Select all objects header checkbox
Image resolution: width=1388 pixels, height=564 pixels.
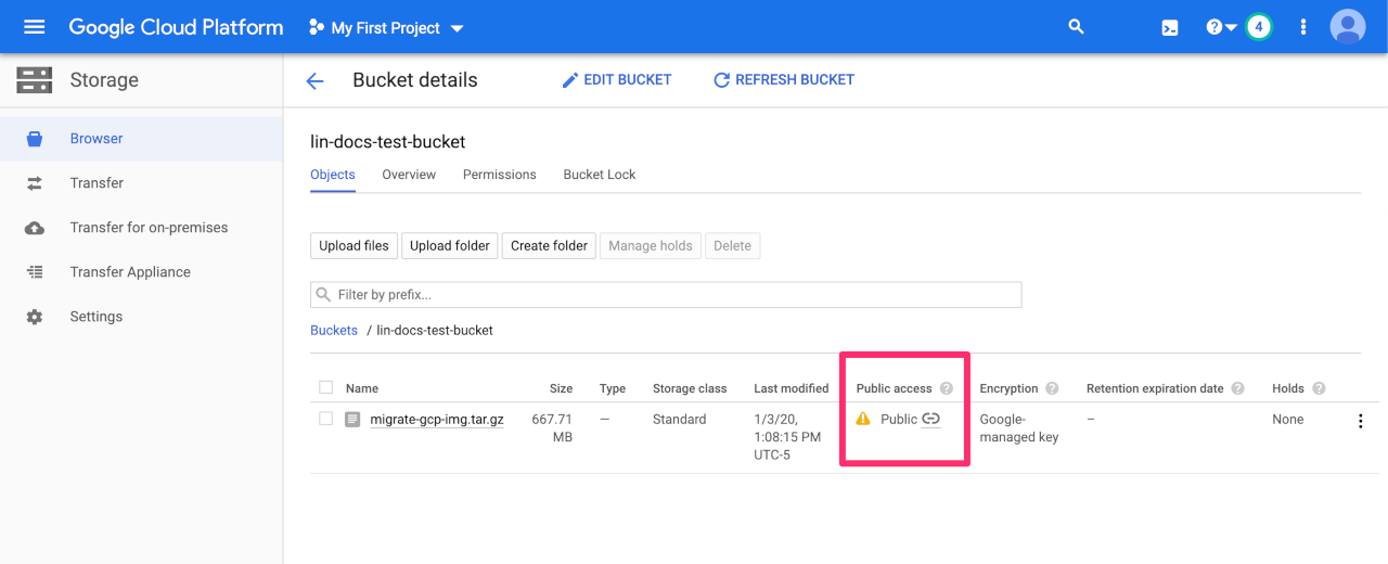[x=325, y=388]
